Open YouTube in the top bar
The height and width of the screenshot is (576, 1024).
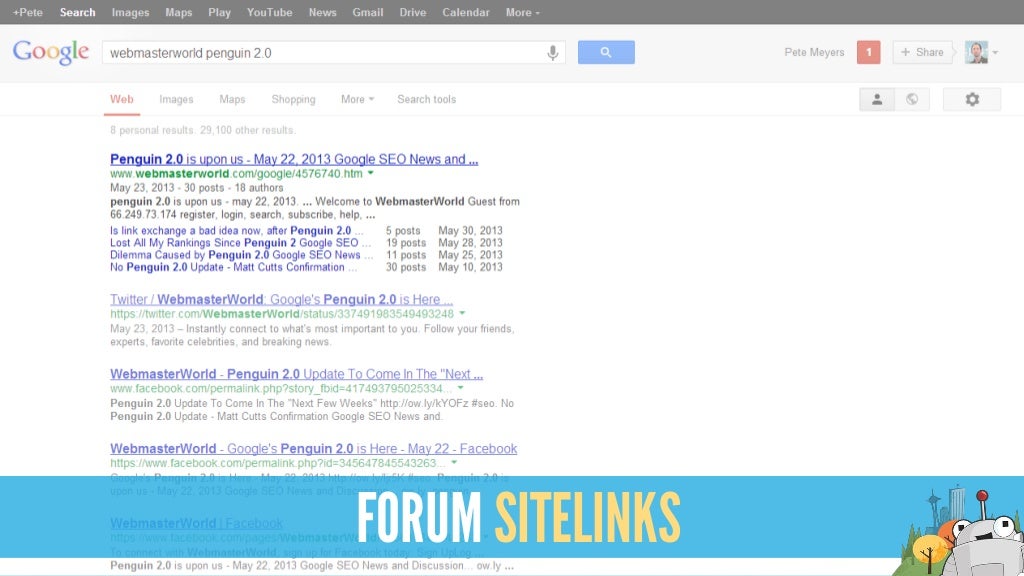270,12
